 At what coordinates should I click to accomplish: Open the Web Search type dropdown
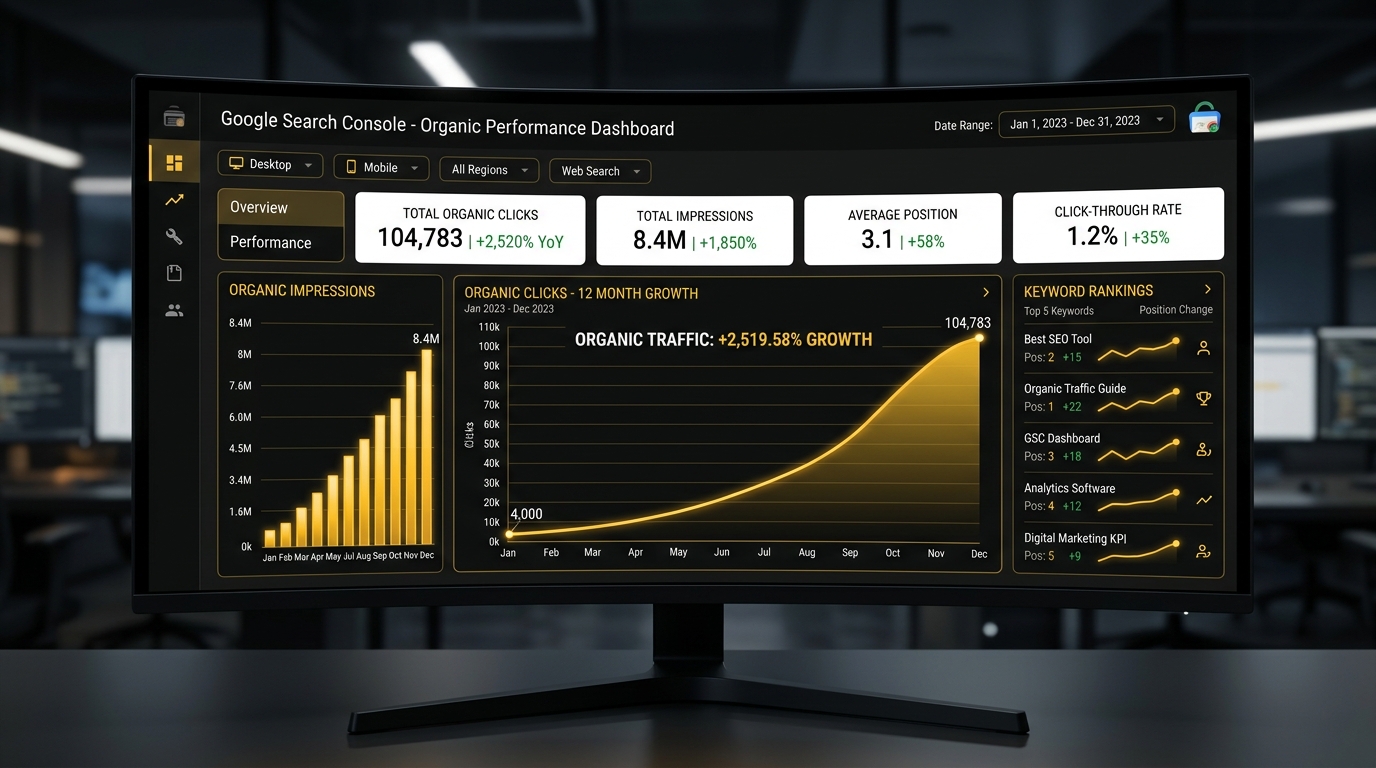click(600, 171)
